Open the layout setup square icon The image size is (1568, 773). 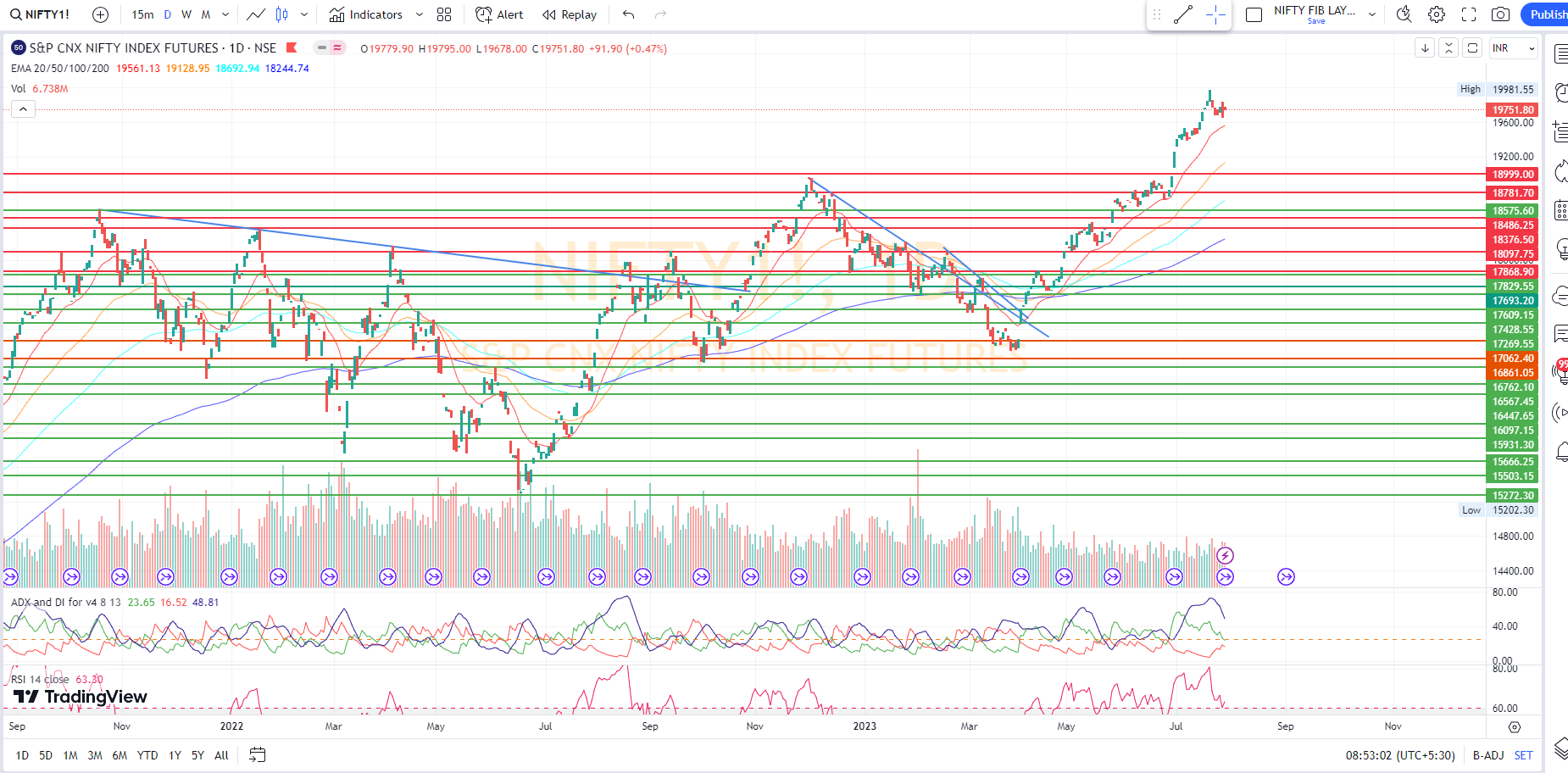(1254, 14)
